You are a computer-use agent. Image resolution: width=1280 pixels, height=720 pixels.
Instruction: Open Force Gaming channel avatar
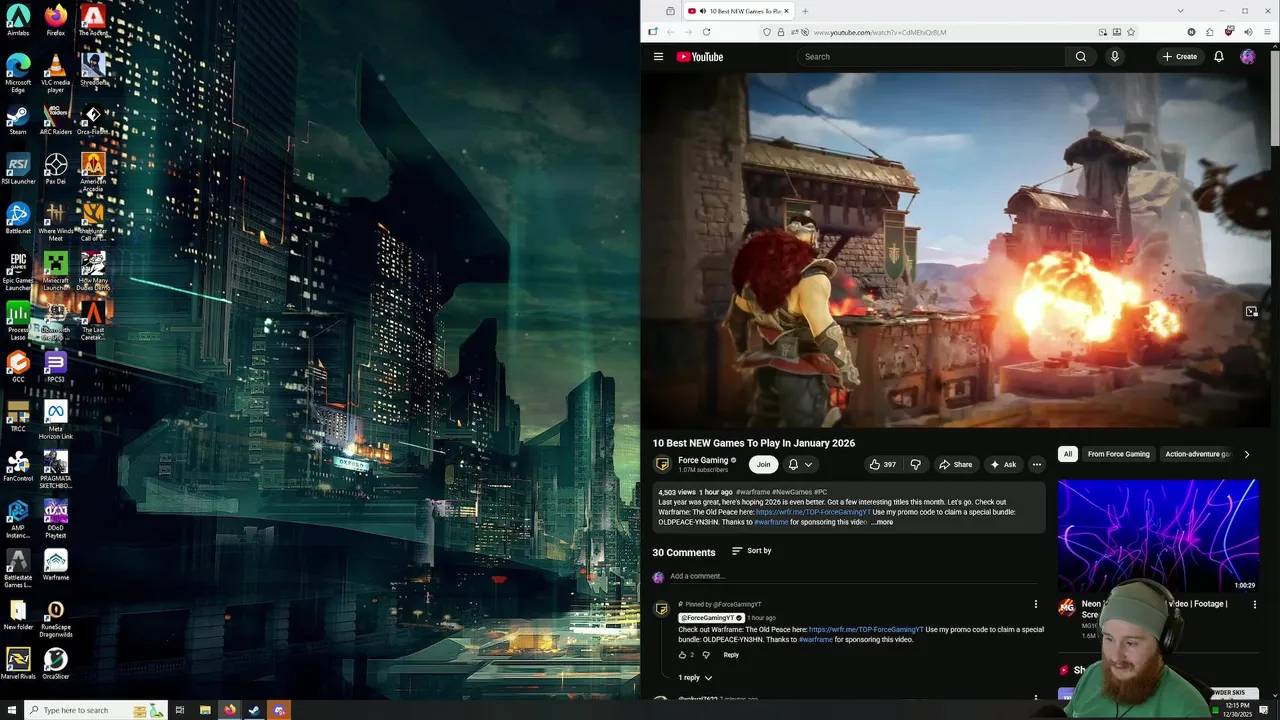(662, 464)
